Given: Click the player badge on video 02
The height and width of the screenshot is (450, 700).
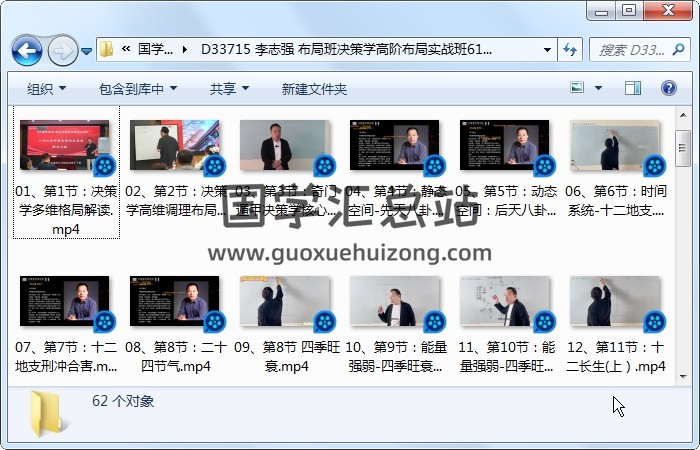Looking at the screenshot, I should coord(215,166).
